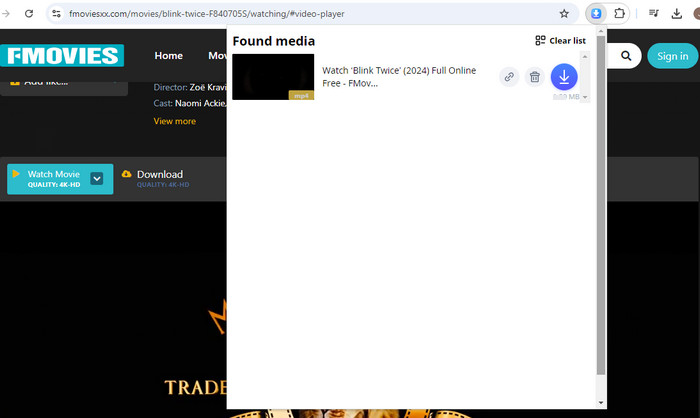Bookmark this page with the star
This screenshot has height=418, width=700.
[x=564, y=14]
